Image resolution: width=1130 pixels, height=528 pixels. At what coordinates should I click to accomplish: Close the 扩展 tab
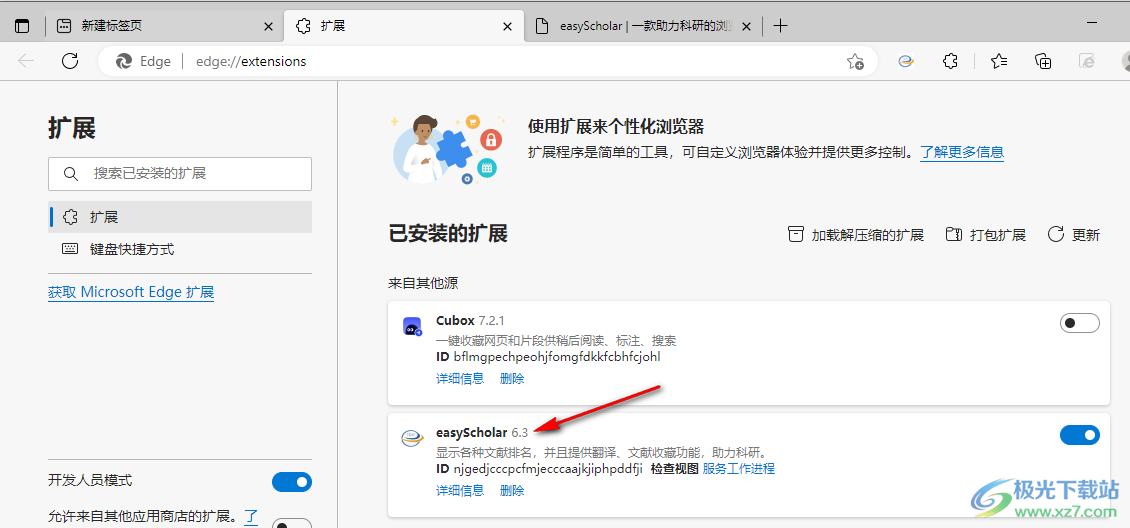click(507, 27)
